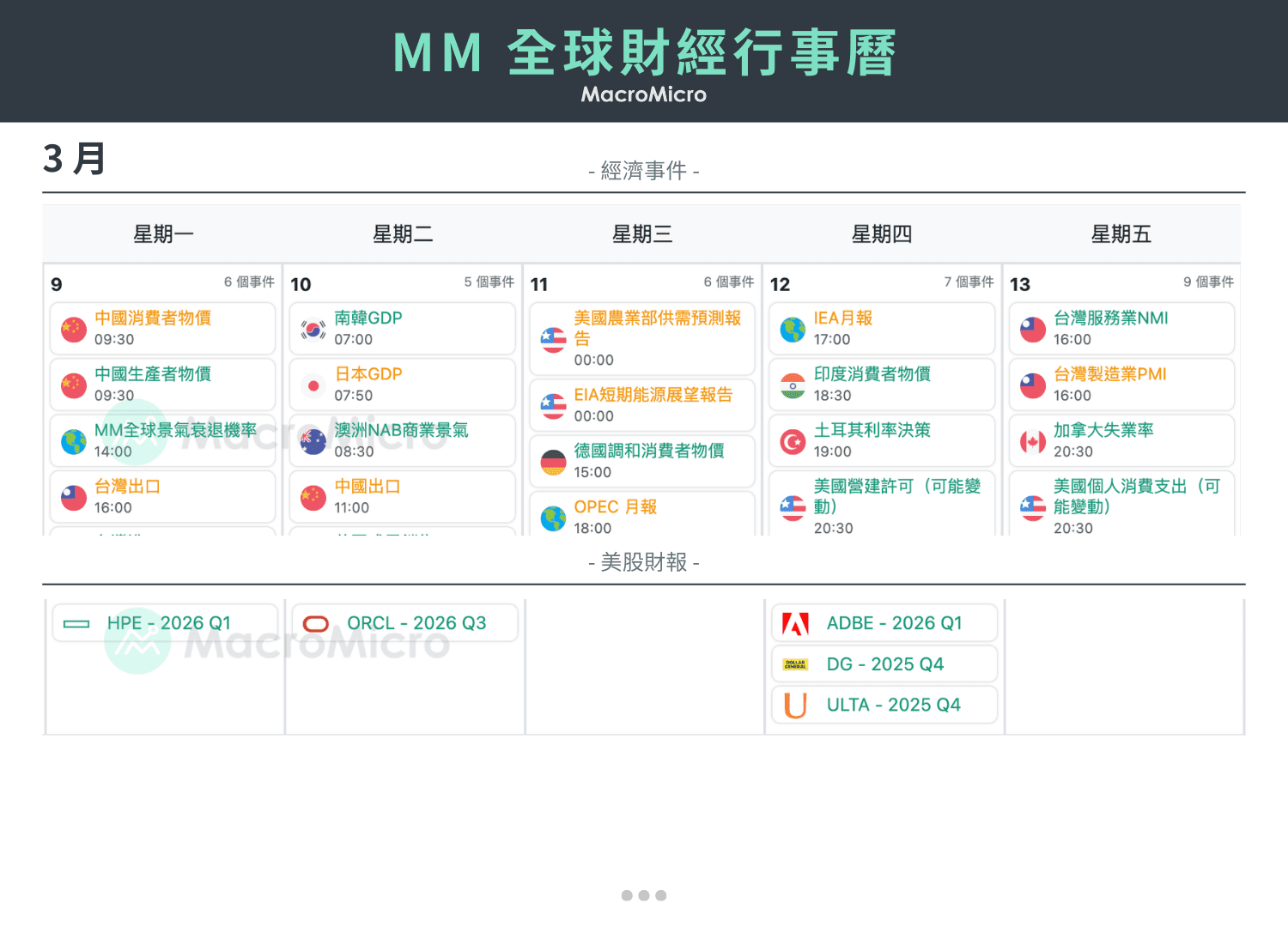Select the 德國調和消費者物價 event title

(x=649, y=451)
